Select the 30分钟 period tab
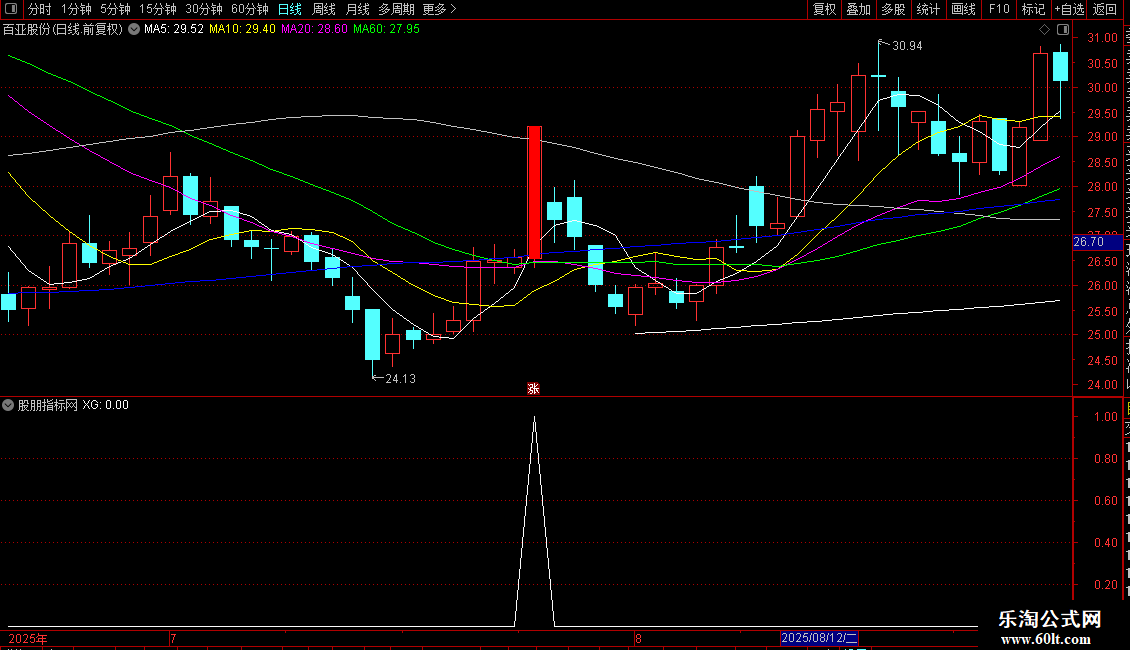This screenshot has height=650, width=1130. pos(203,9)
